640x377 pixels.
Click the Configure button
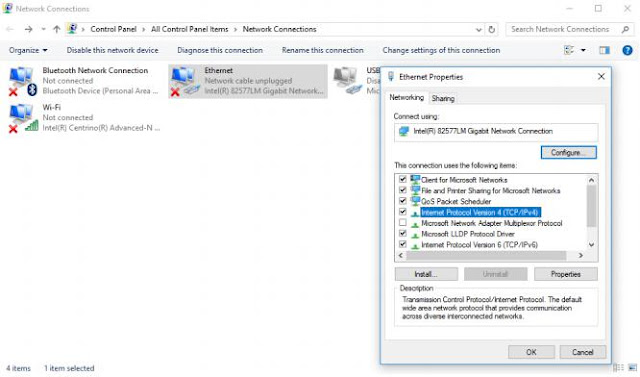coord(569,153)
